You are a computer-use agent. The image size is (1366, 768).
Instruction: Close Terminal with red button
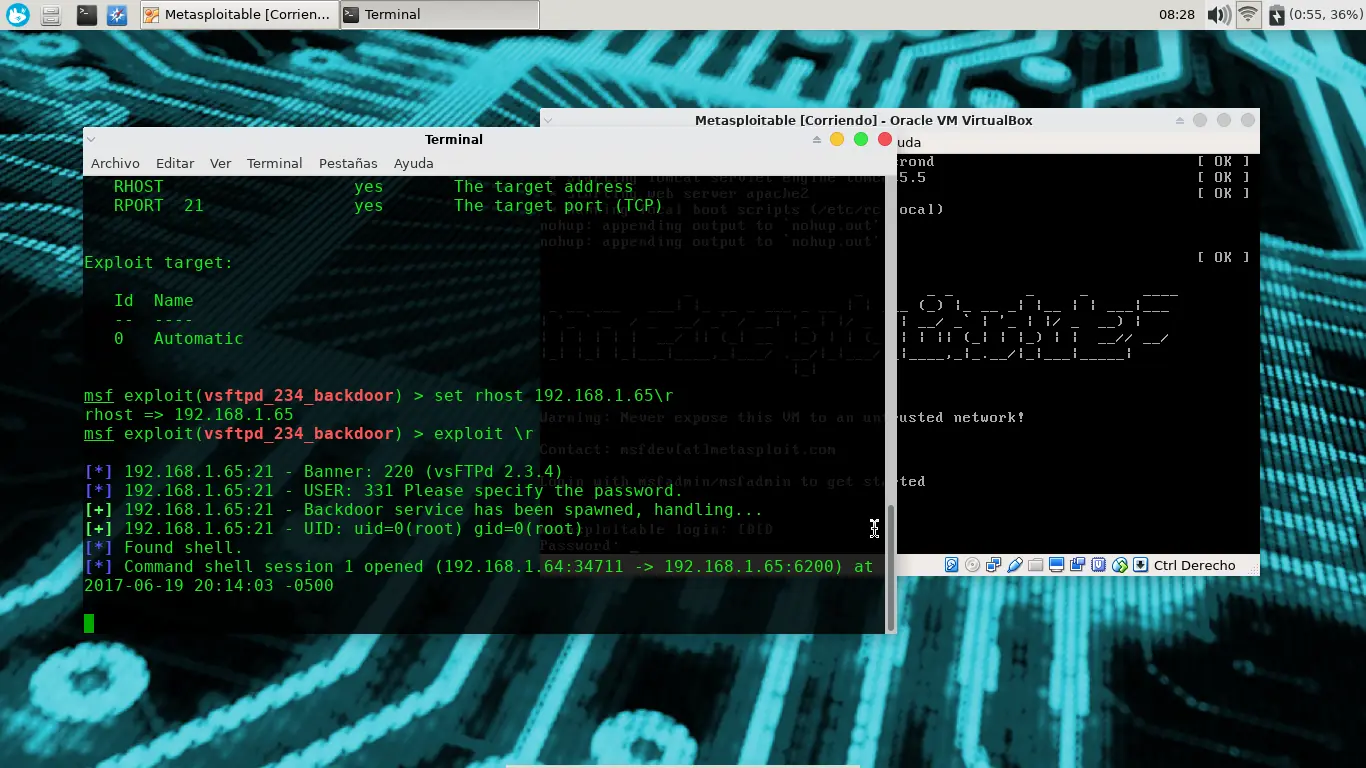884,139
